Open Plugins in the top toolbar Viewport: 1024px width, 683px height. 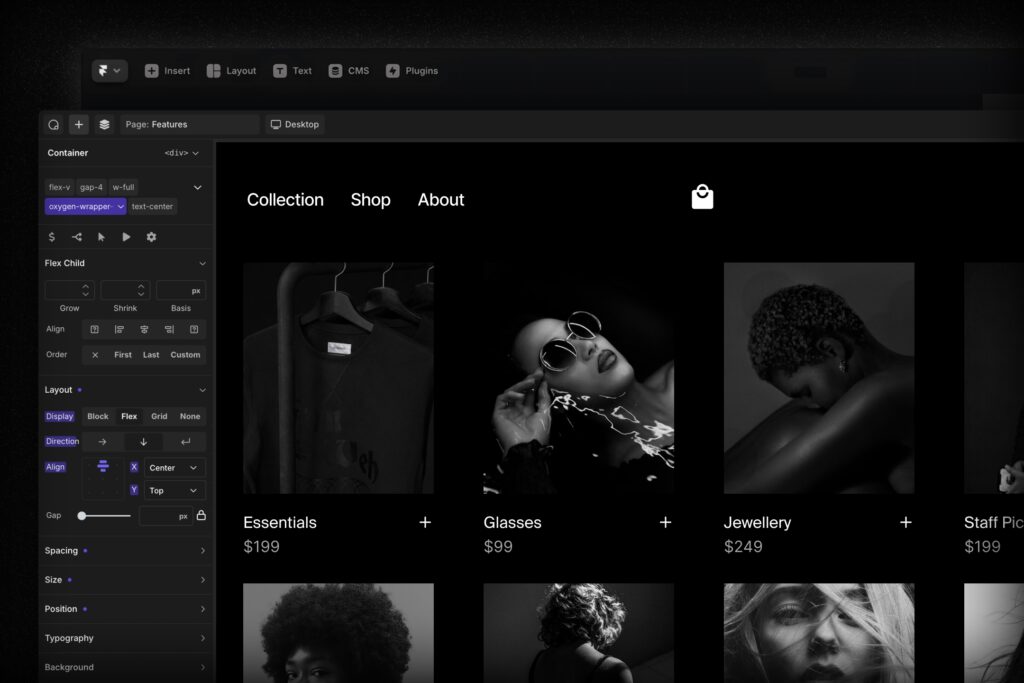pos(411,71)
